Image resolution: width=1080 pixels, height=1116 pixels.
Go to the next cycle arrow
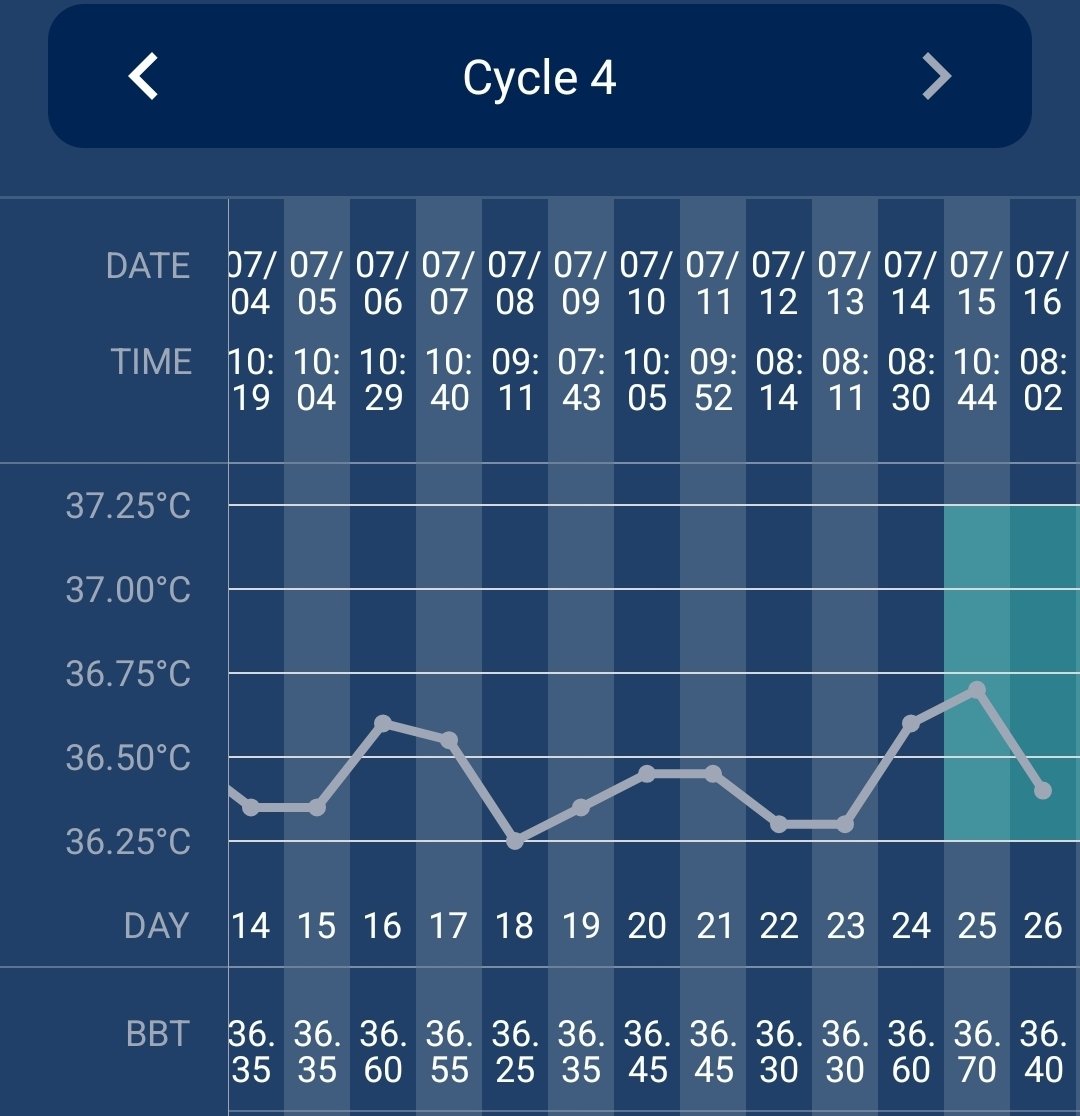(x=936, y=77)
